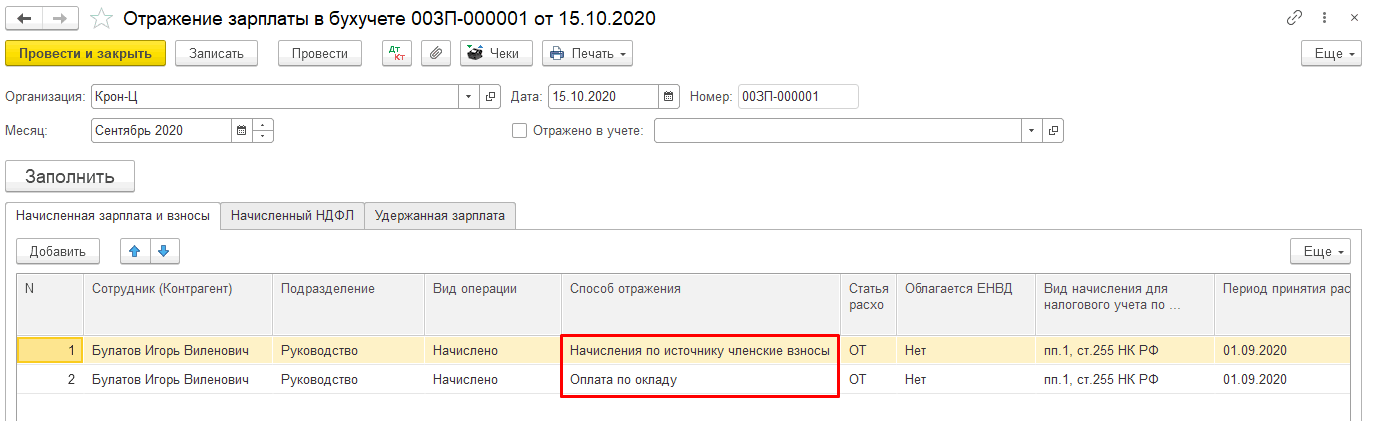Switch to Начисленная зарплата и взносы tab
This screenshot has width=1373, height=421.
[x=113, y=215]
